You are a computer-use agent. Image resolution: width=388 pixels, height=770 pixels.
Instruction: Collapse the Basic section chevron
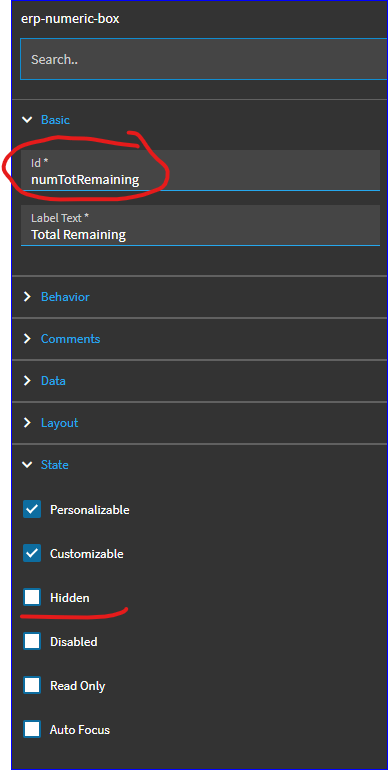tap(28, 120)
